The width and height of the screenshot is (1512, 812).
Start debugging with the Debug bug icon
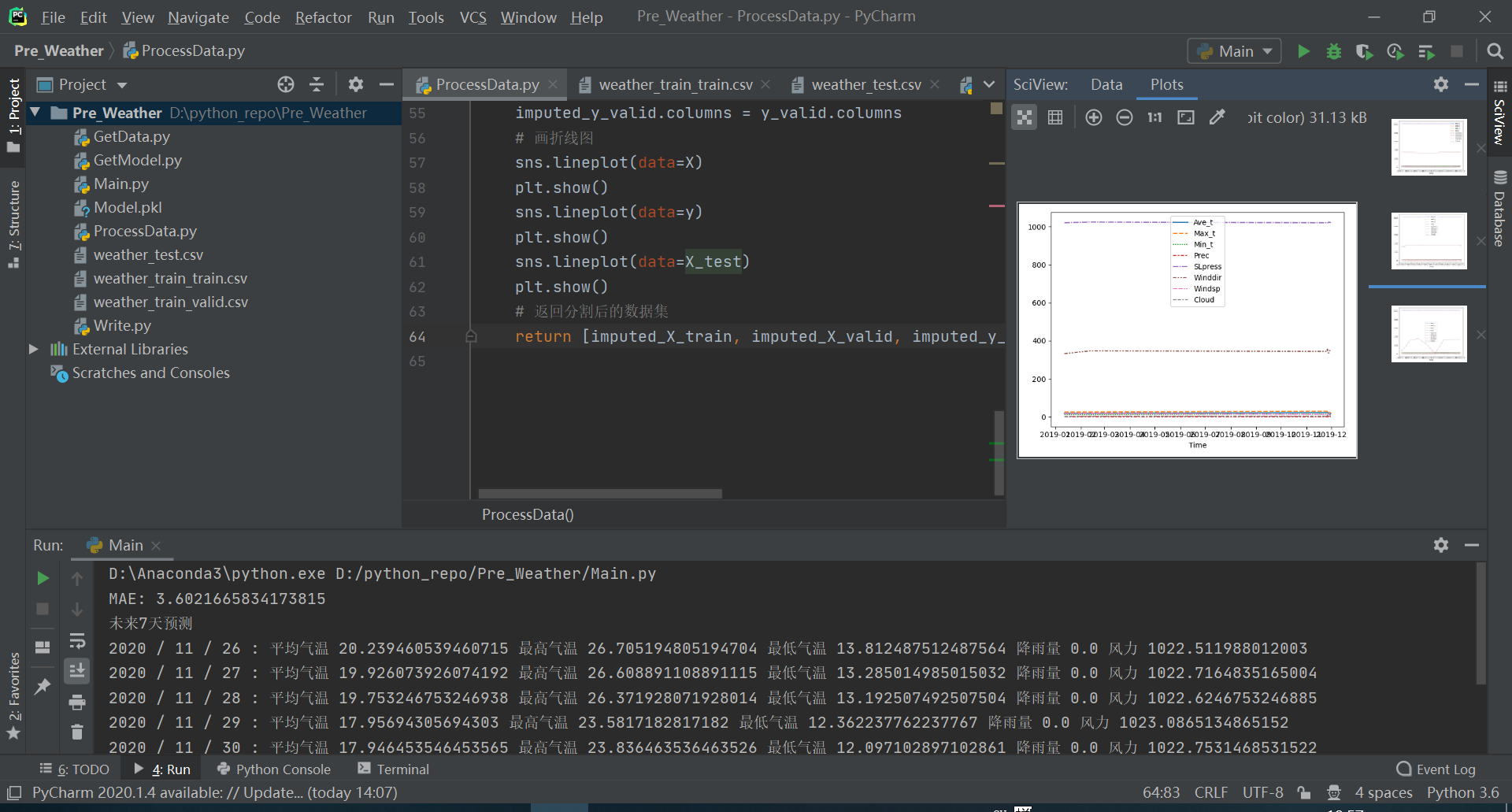pyautogui.click(x=1333, y=51)
